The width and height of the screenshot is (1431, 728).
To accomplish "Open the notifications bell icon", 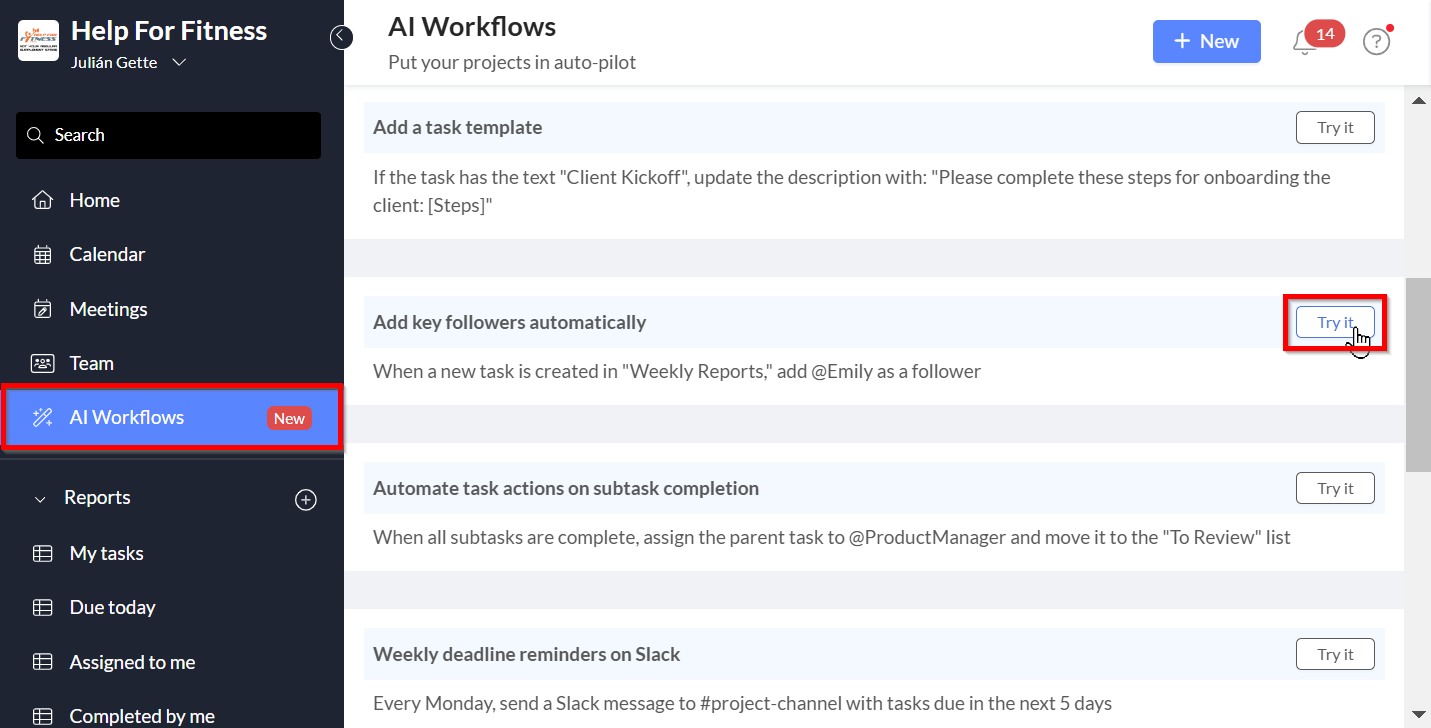I will (x=1304, y=43).
